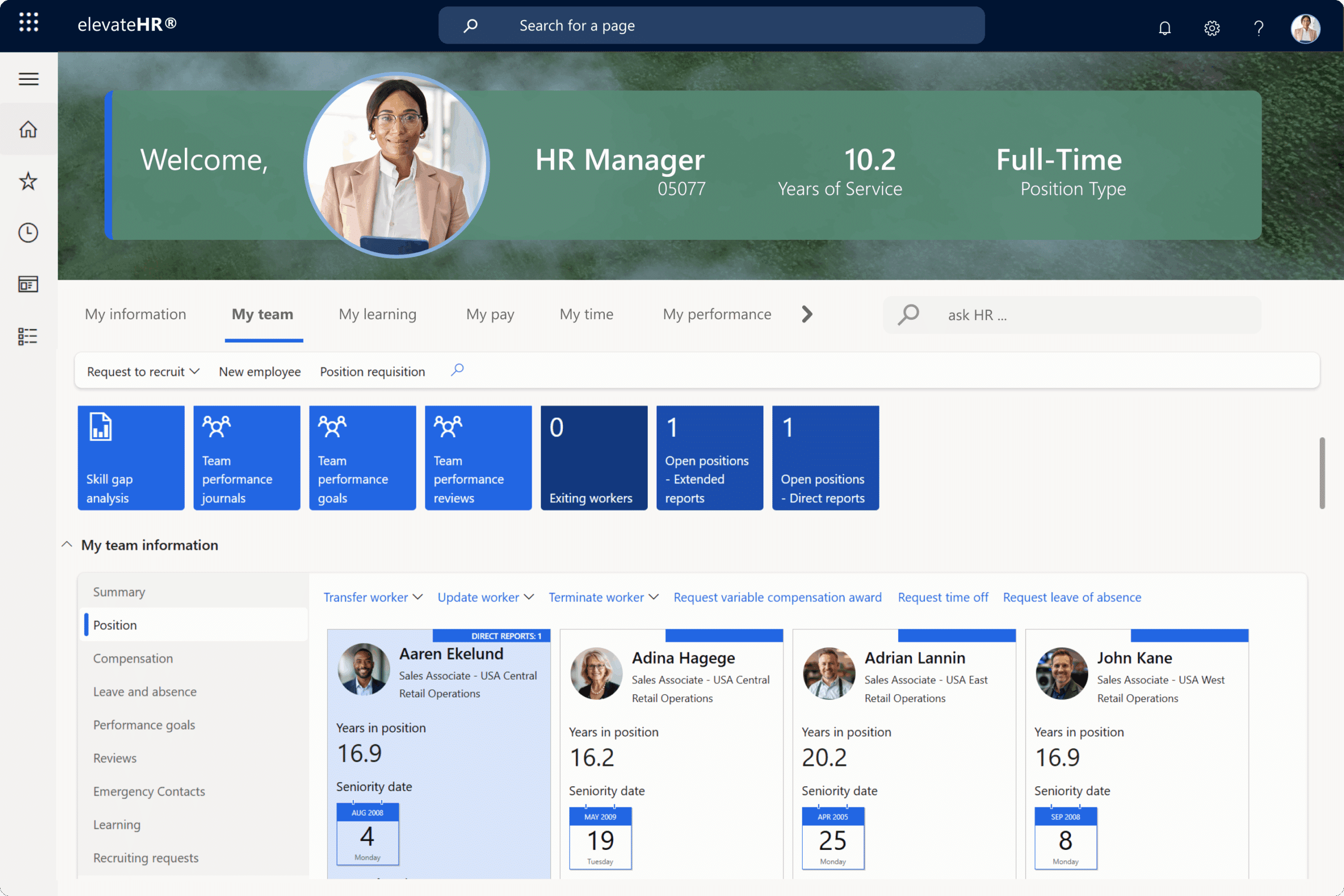Open Skill gap analysis tile
1344x896 pixels.
[131, 458]
